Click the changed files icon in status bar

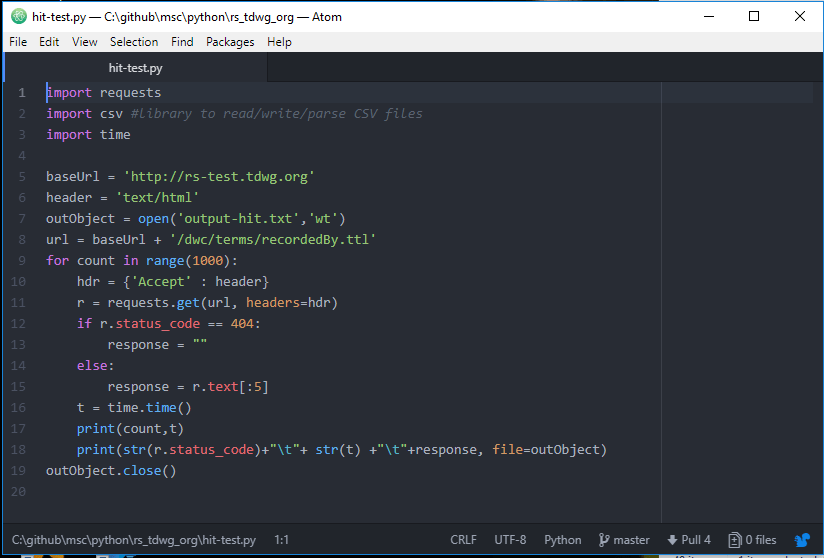pyautogui.click(x=734, y=540)
